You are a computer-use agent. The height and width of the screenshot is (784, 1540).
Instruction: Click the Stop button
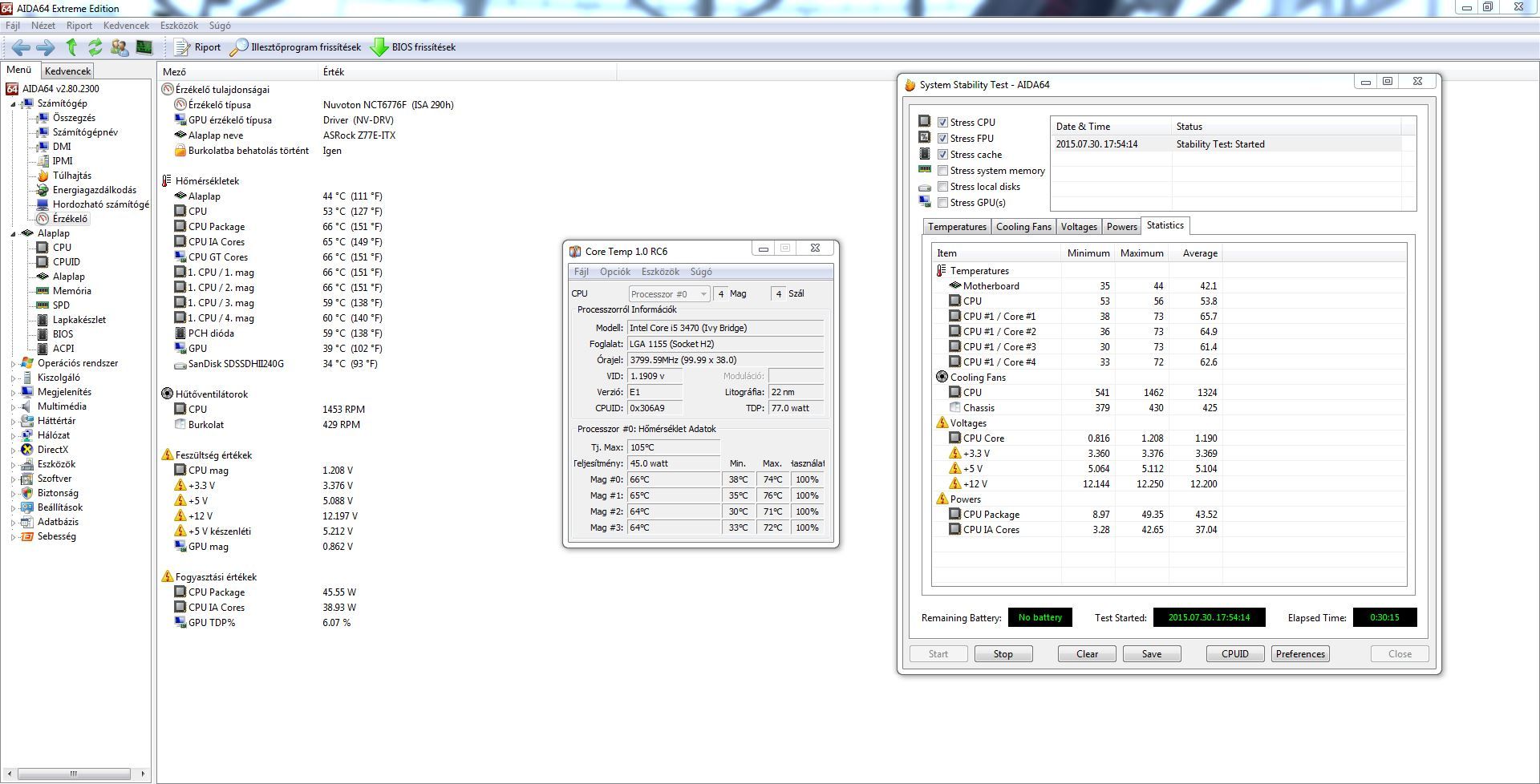click(1003, 654)
